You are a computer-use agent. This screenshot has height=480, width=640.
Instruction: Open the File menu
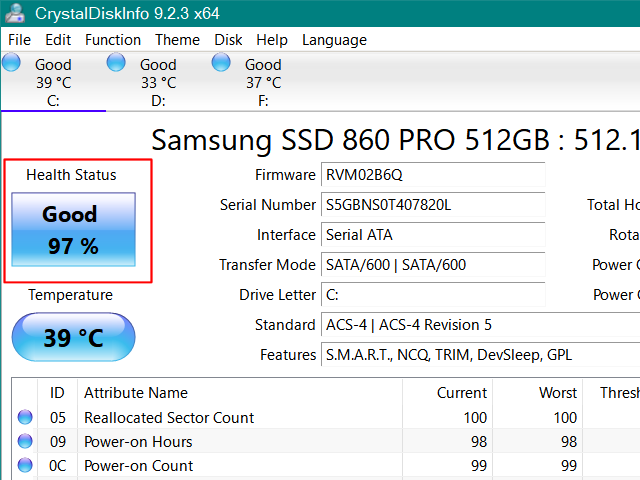19,40
